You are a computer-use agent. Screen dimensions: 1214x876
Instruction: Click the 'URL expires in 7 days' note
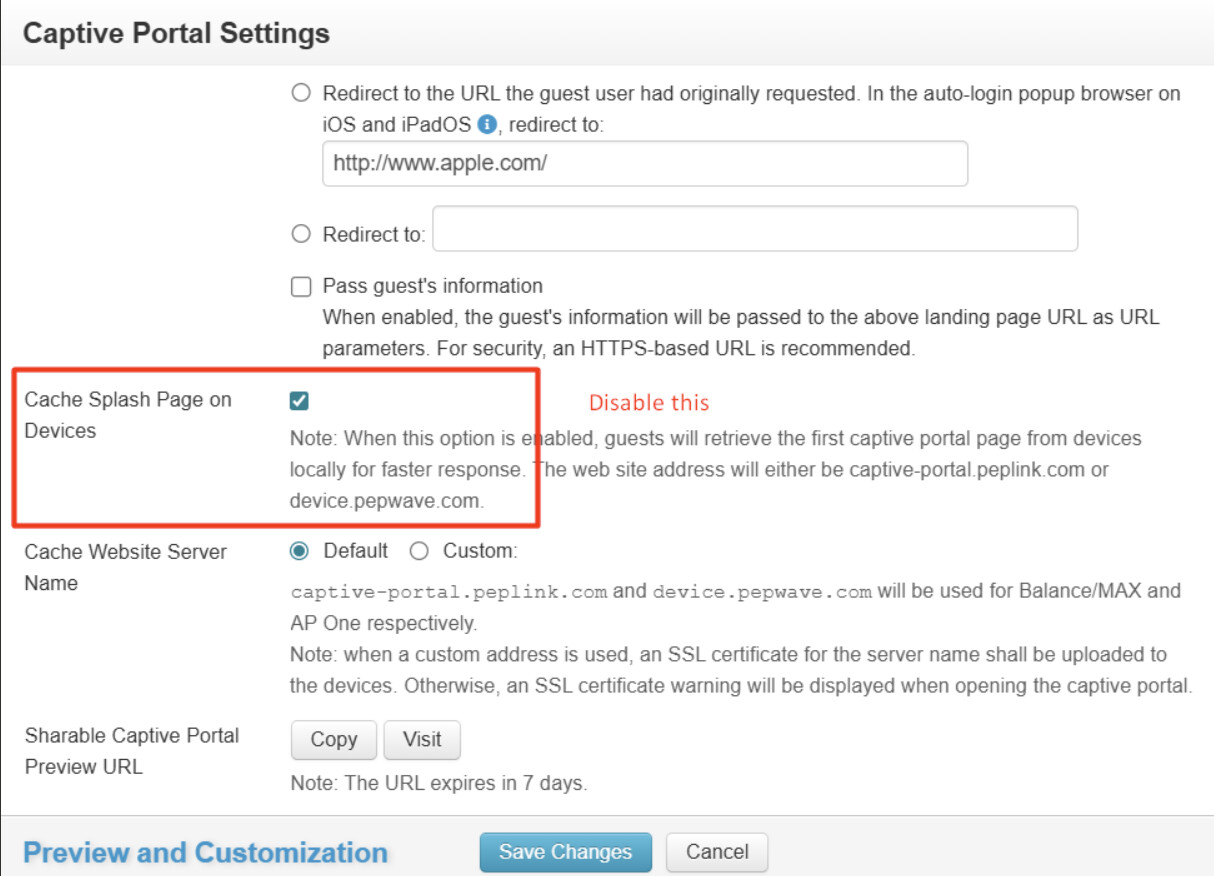pyautogui.click(x=439, y=784)
